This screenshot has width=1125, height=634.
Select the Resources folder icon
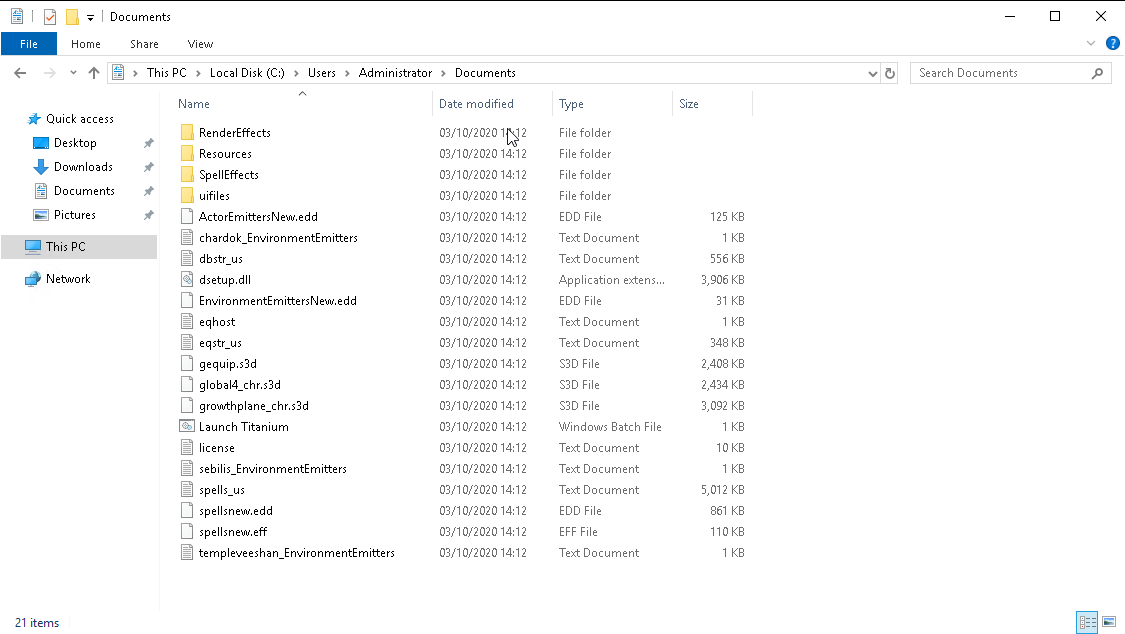(x=187, y=153)
